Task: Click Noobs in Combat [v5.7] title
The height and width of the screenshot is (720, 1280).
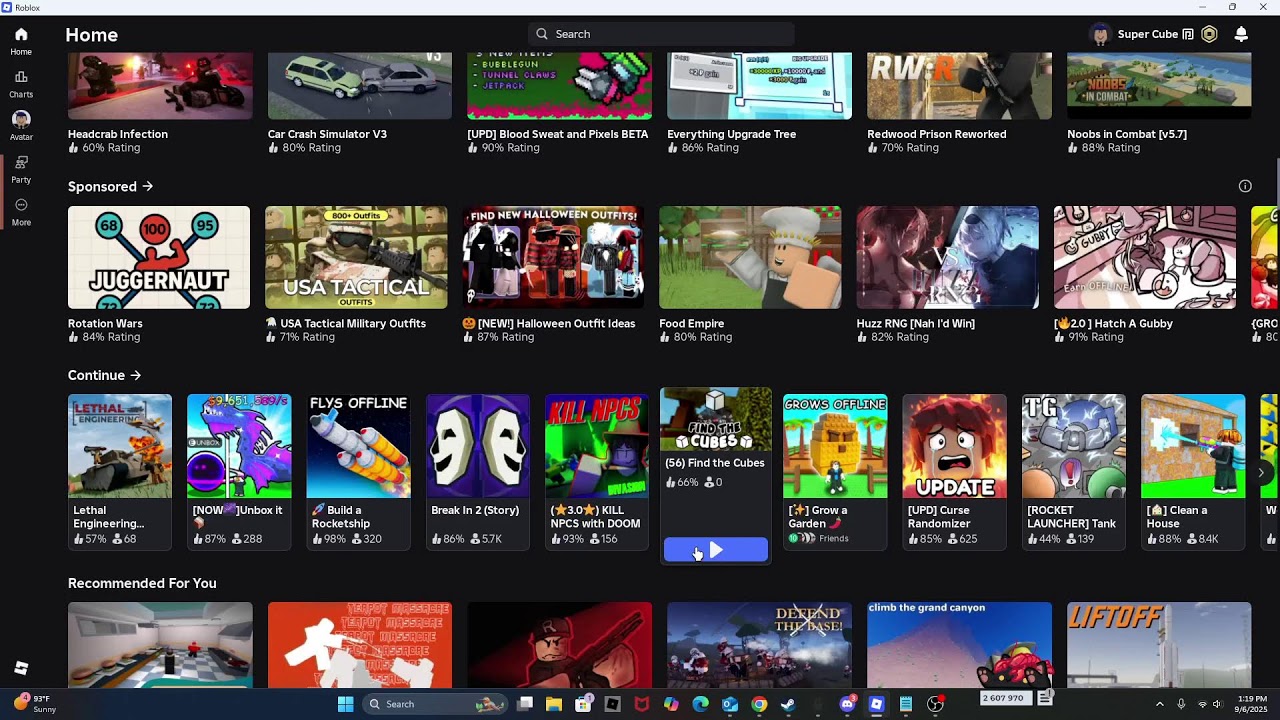Action: tap(1127, 134)
